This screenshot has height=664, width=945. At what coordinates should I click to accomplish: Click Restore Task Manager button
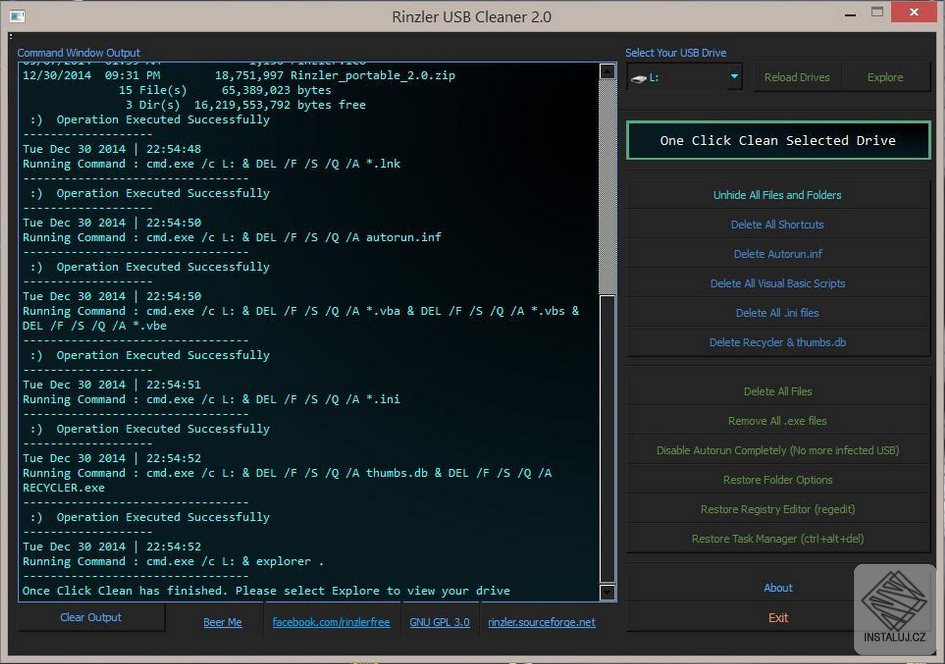(777, 539)
